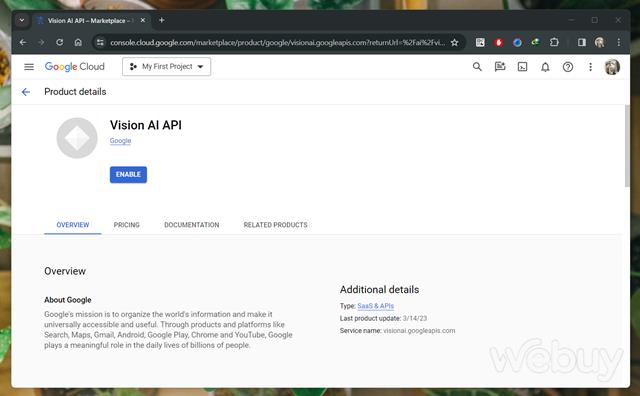Image resolution: width=640 pixels, height=396 pixels.
Task: Go back using the Product details arrow
Action: (x=26, y=92)
